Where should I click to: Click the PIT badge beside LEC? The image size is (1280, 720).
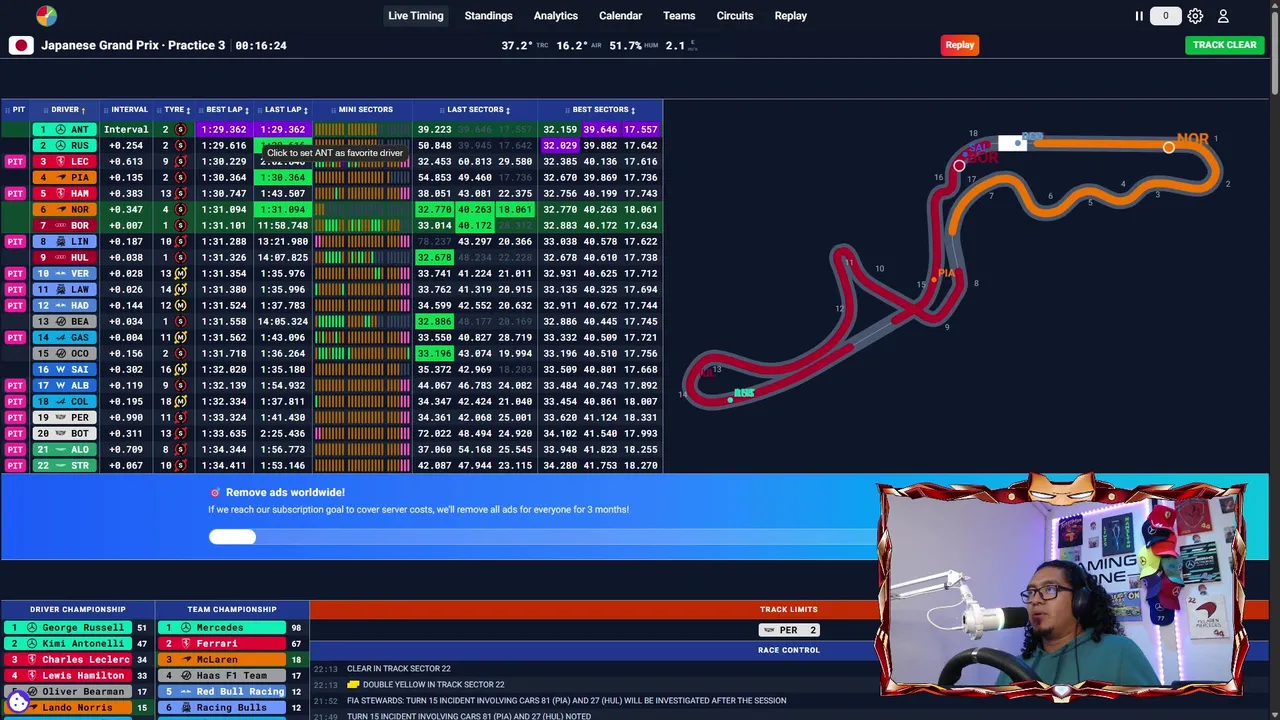[x=15, y=161]
